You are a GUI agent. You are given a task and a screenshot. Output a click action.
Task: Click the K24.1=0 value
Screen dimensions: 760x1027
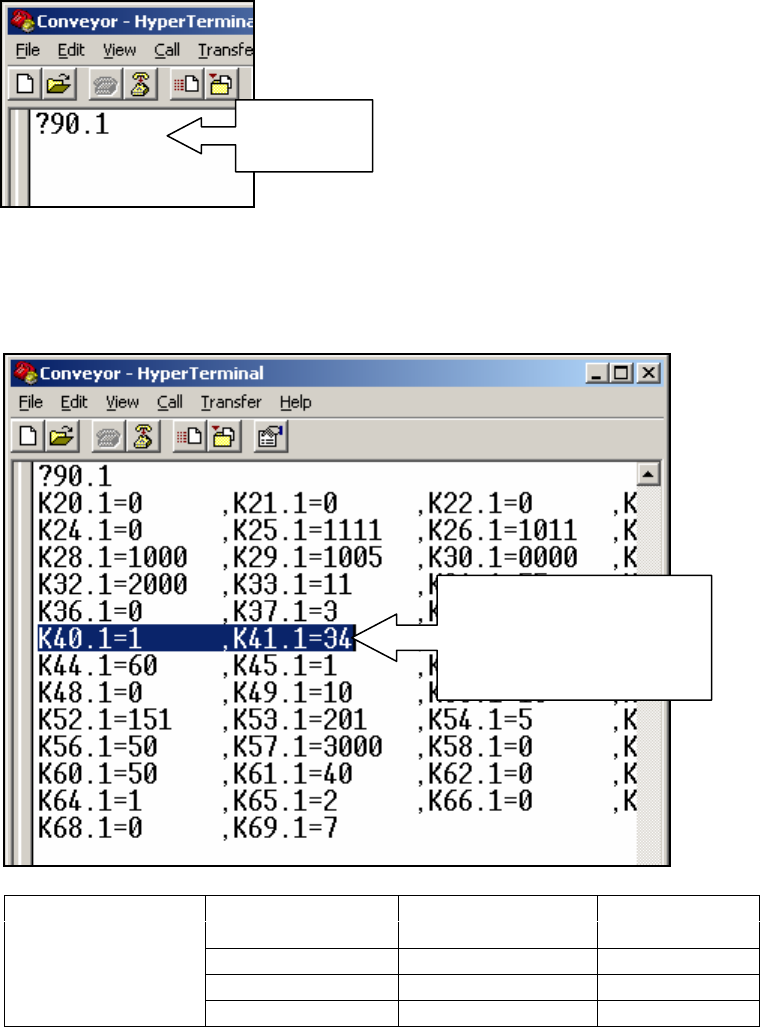pyautogui.click(x=90, y=531)
